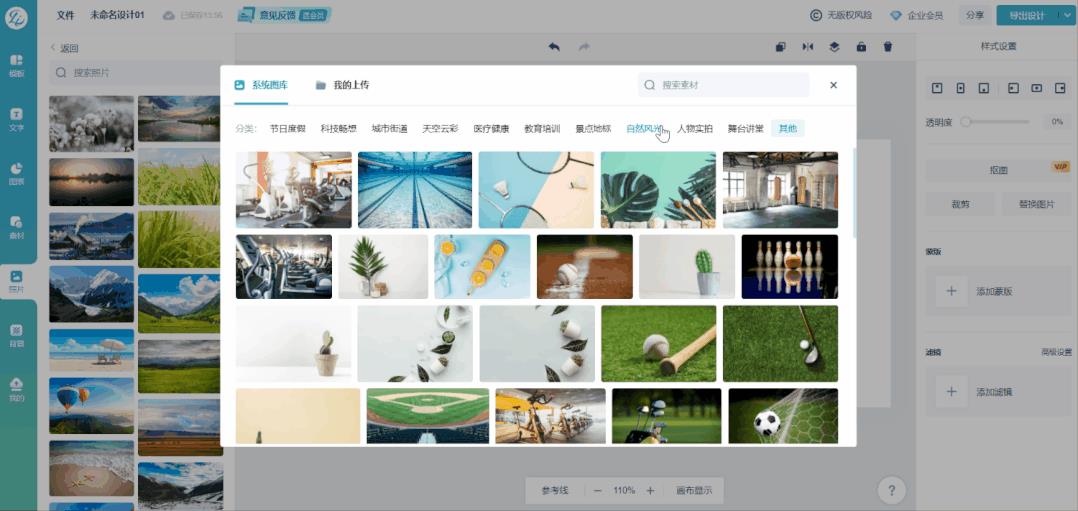Click the 分享 button
Viewport: 1078px width, 511px height.
pos(974,15)
